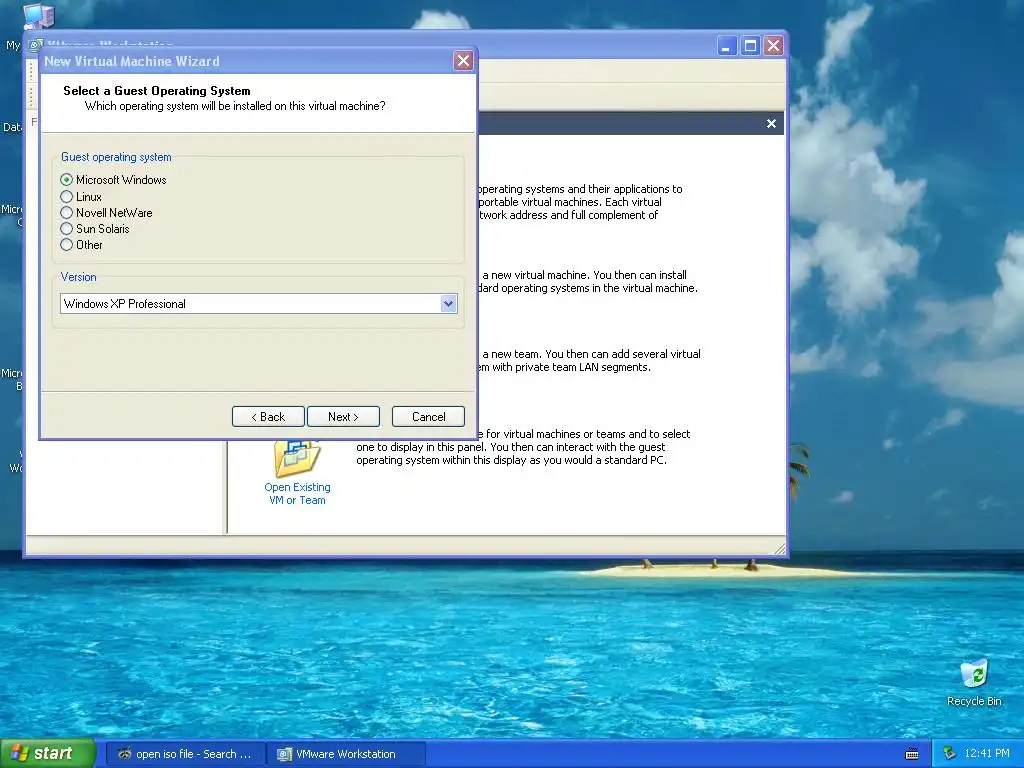Image resolution: width=1024 pixels, height=768 pixels.
Task: Click the VMware window resize grip
Action: point(780,549)
